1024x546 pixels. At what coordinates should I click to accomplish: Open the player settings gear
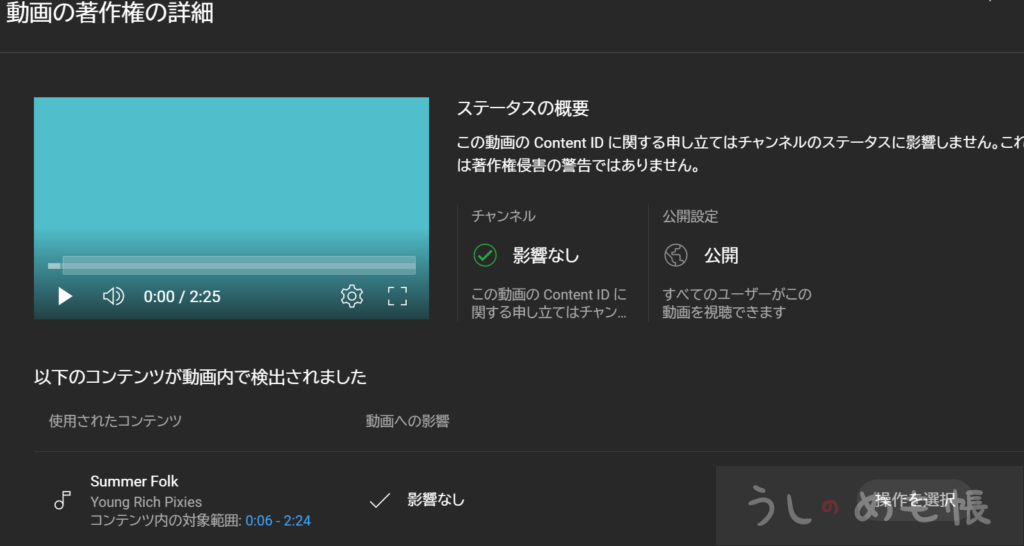351,296
